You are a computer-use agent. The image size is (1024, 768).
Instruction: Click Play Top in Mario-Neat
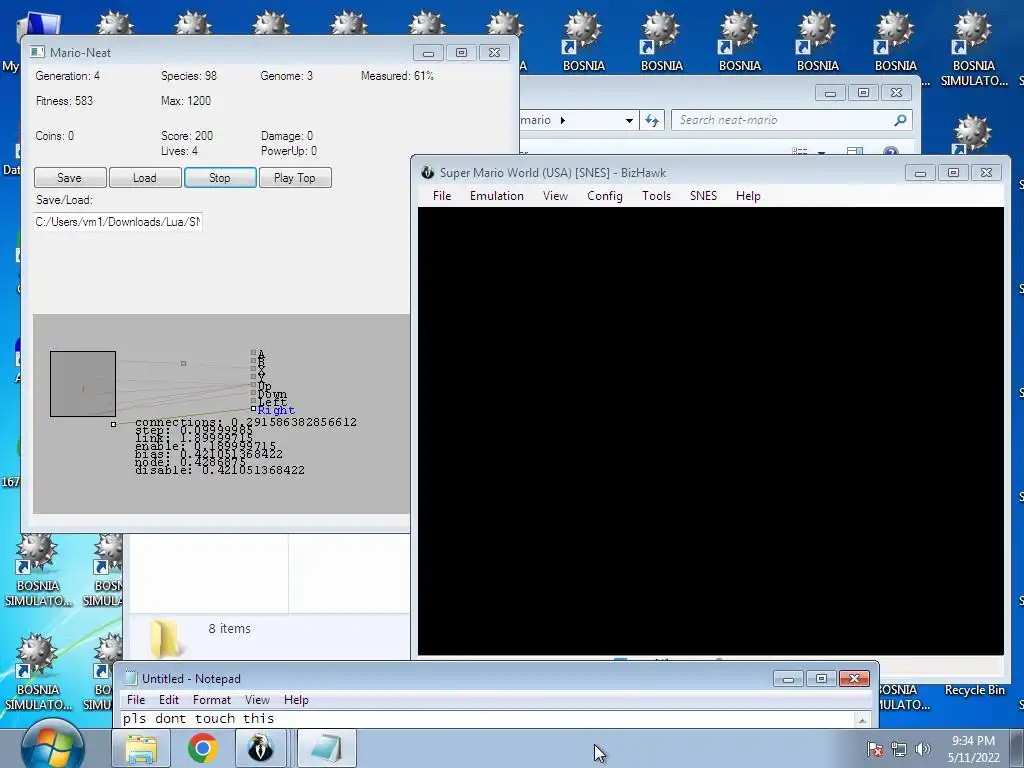[x=295, y=178]
